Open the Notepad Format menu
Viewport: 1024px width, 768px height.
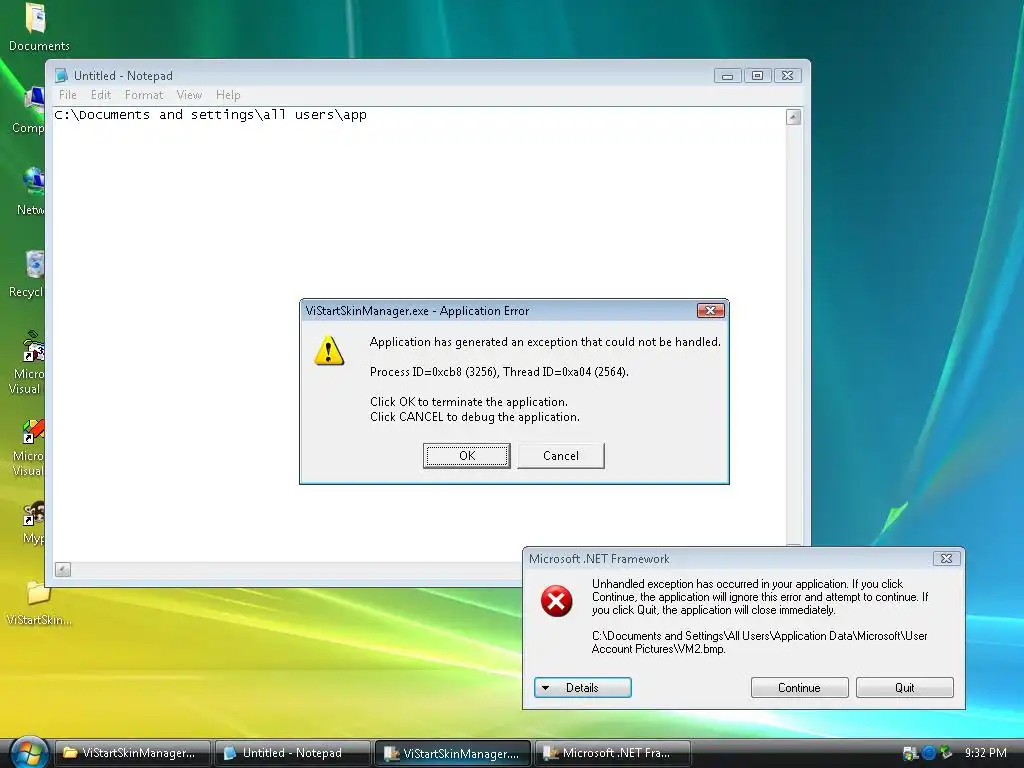pyautogui.click(x=144, y=95)
